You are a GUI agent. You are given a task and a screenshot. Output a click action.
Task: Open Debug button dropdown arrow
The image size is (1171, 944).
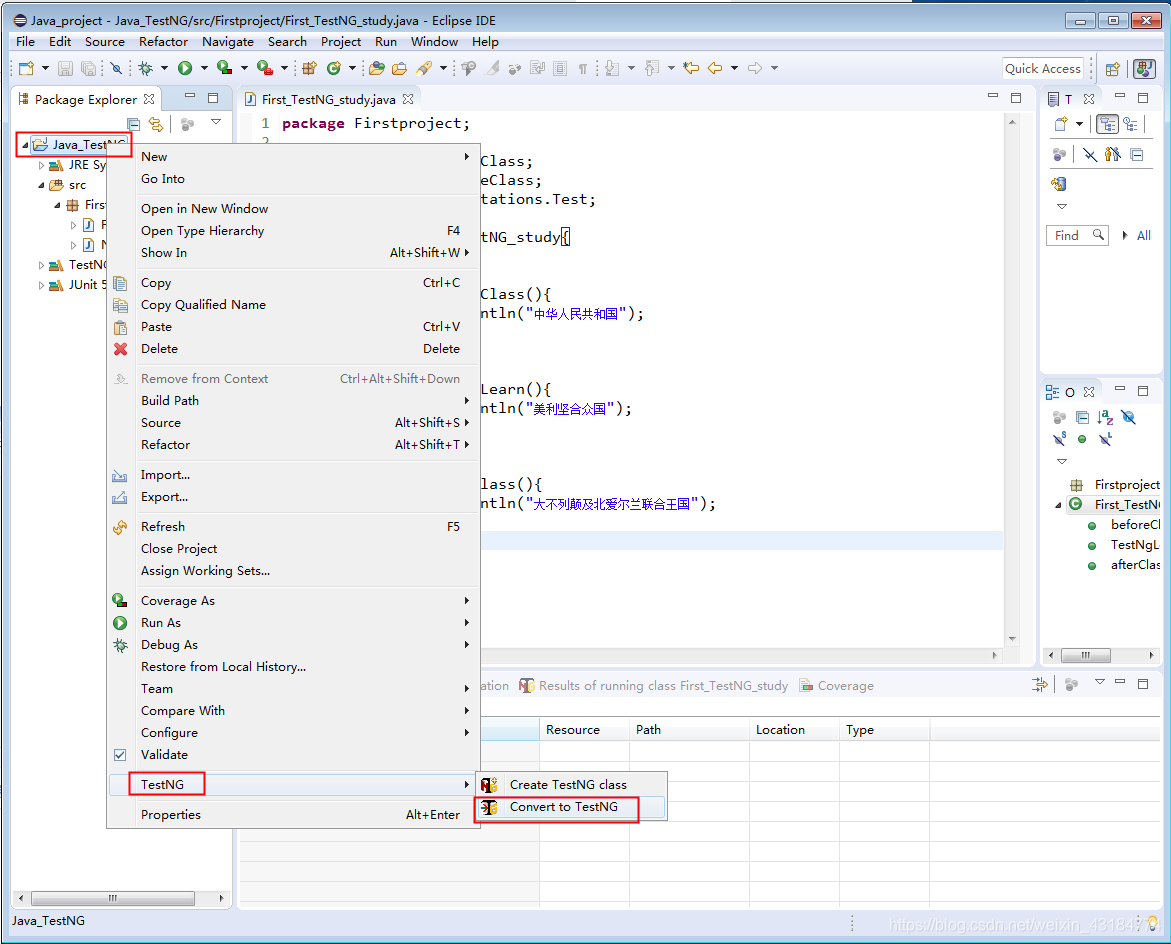pyautogui.click(x=164, y=68)
